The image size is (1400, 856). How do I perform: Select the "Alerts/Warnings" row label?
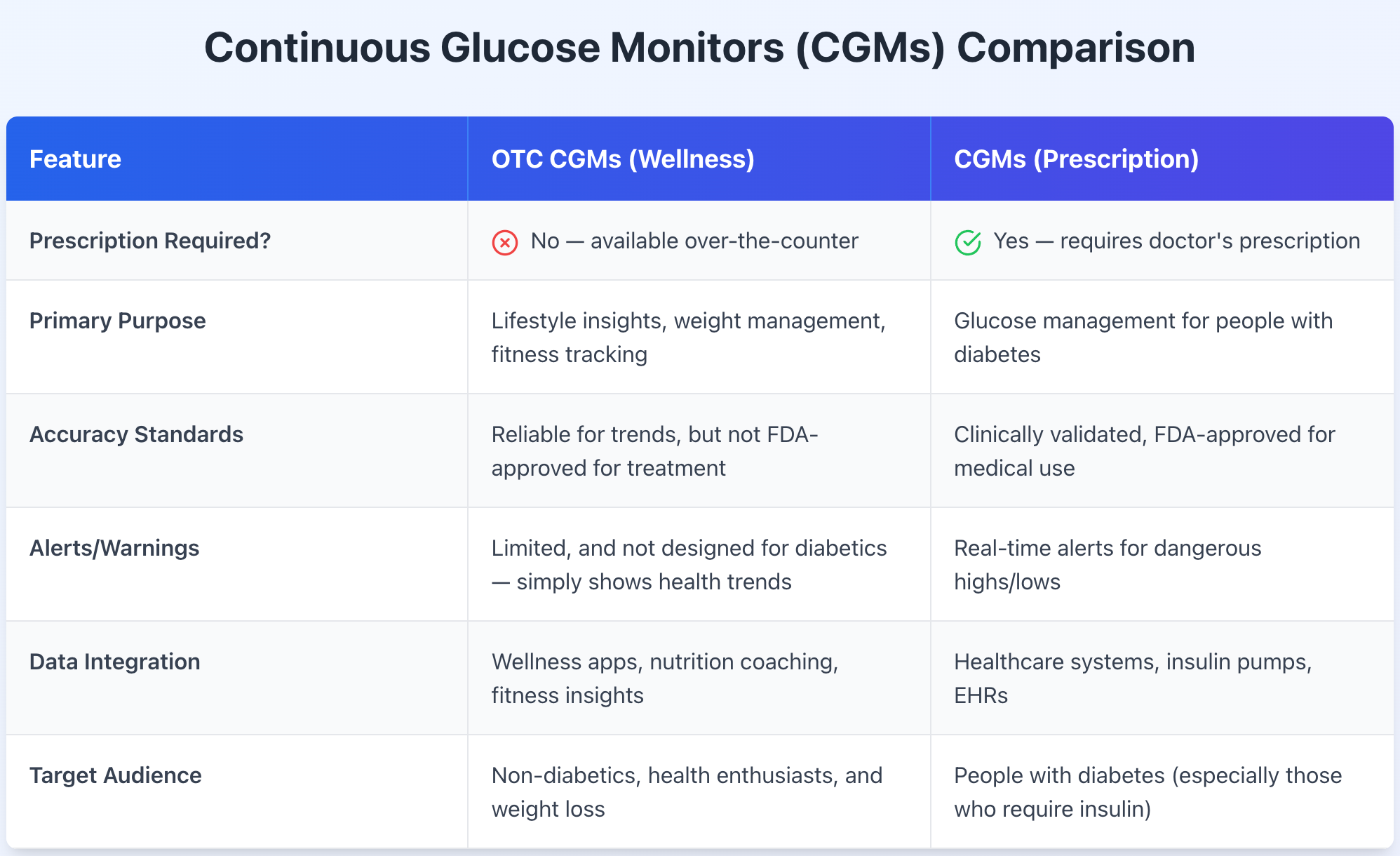point(114,548)
